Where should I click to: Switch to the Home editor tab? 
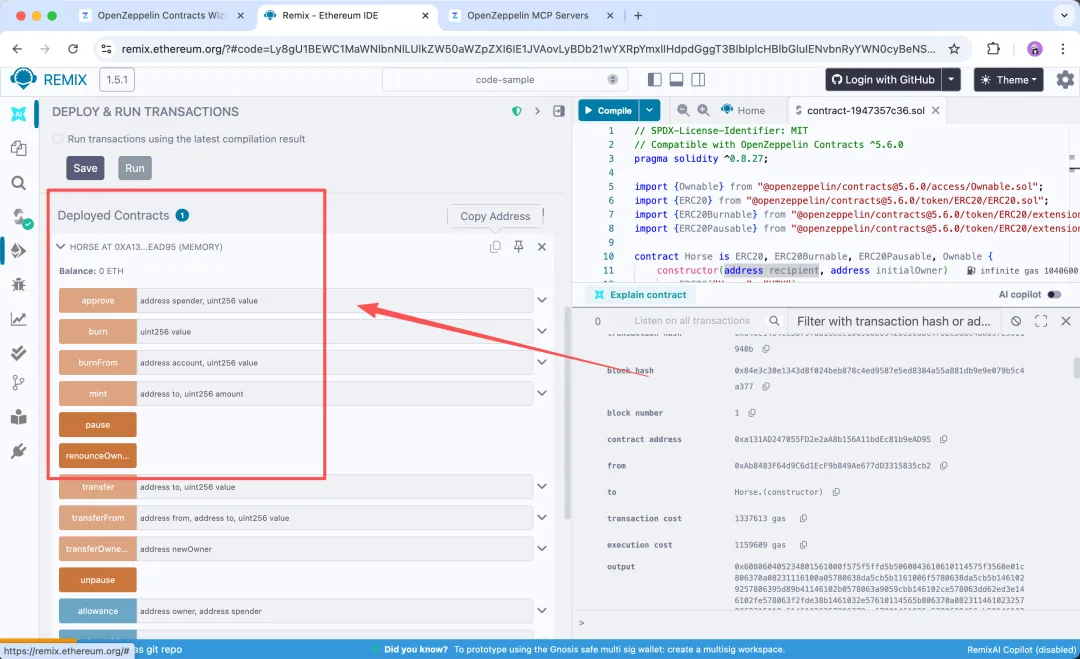point(743,110)
